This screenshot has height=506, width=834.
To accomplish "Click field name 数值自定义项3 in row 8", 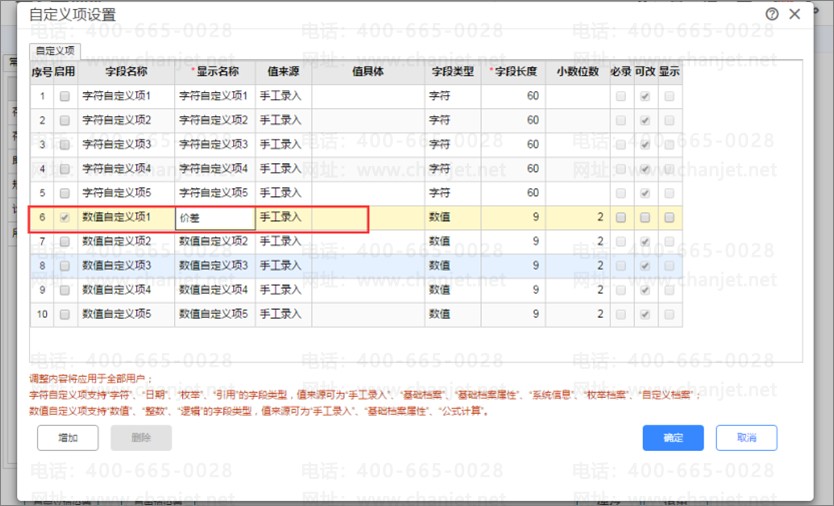I will 126,266.
